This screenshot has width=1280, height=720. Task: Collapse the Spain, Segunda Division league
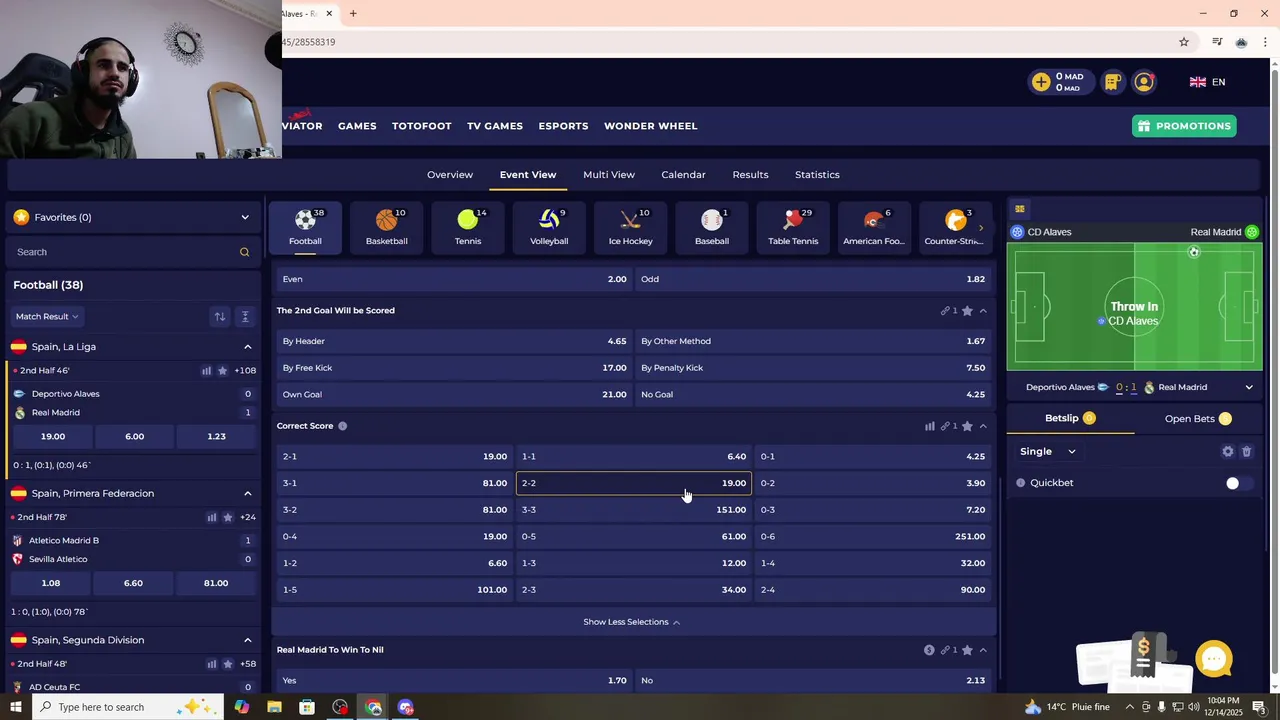248,640
